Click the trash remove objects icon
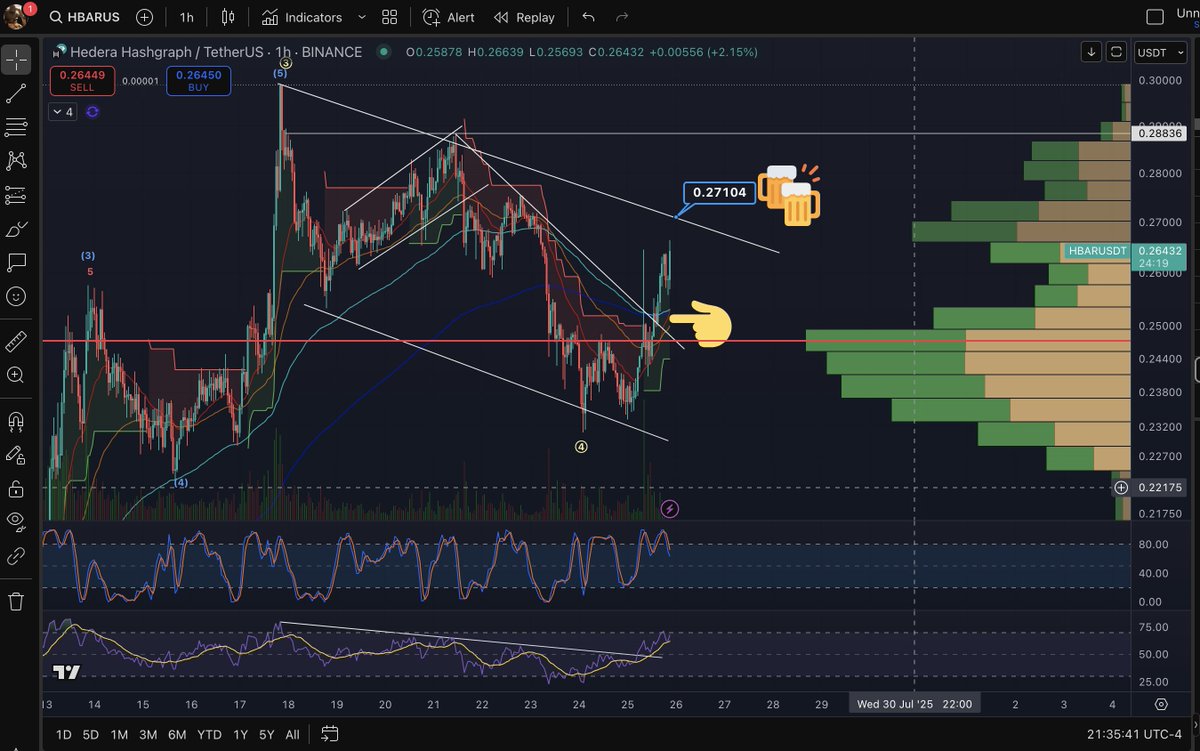This screenshot has height=751, width=1200. [16, 601]
